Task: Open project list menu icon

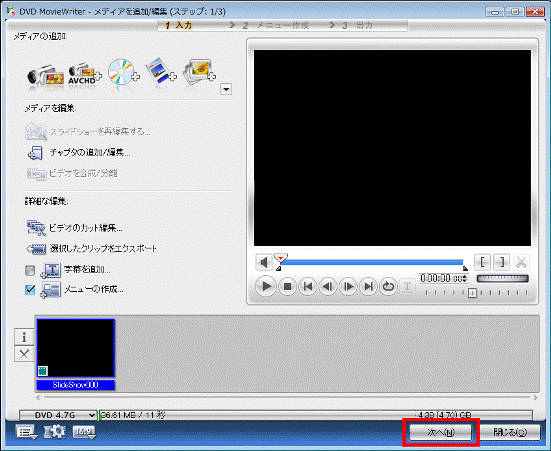Action: click(26, 432)
